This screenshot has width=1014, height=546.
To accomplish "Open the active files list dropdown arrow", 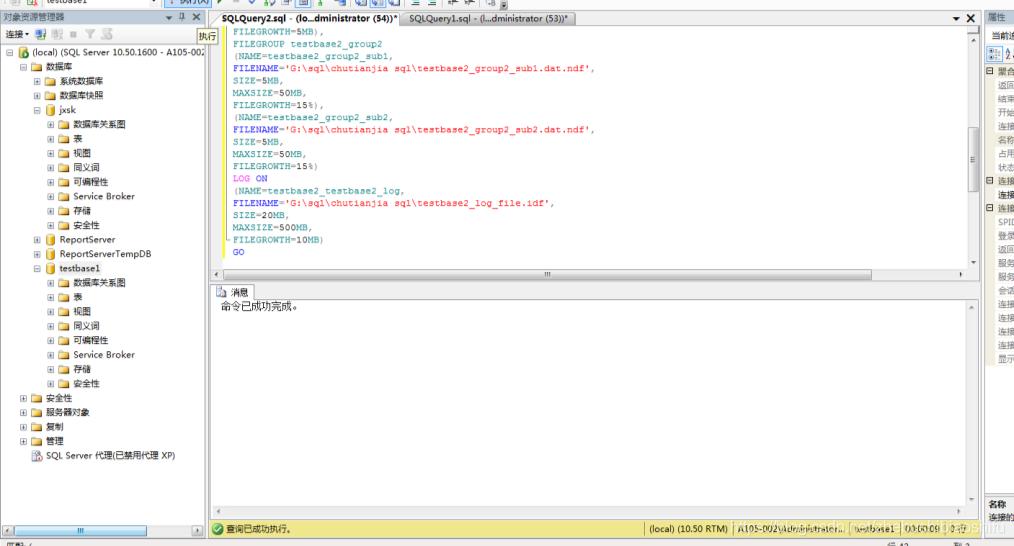I will point(956,19).
